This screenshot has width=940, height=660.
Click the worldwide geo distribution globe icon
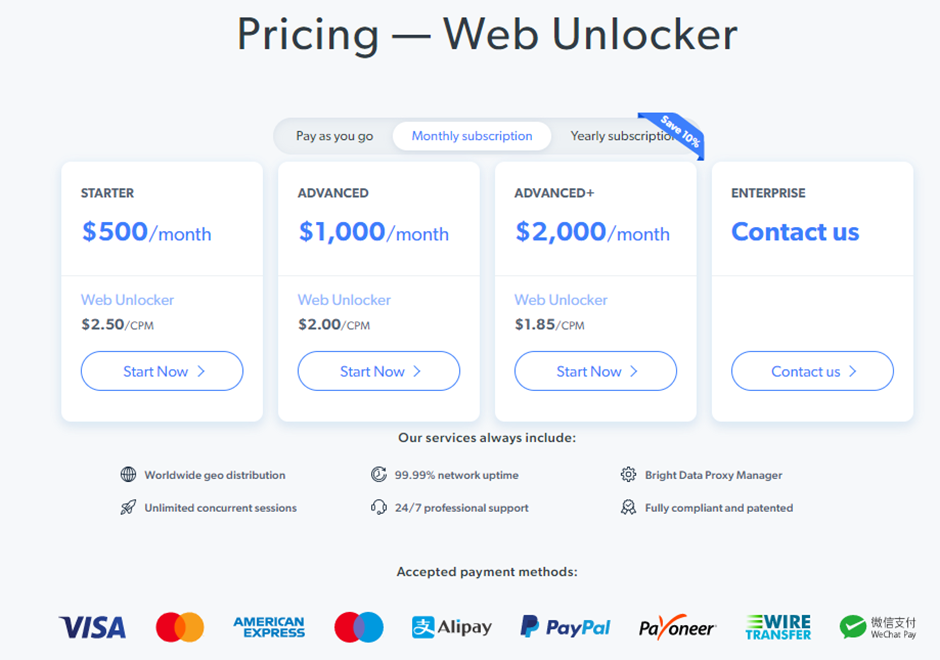(x=130, y=474)
